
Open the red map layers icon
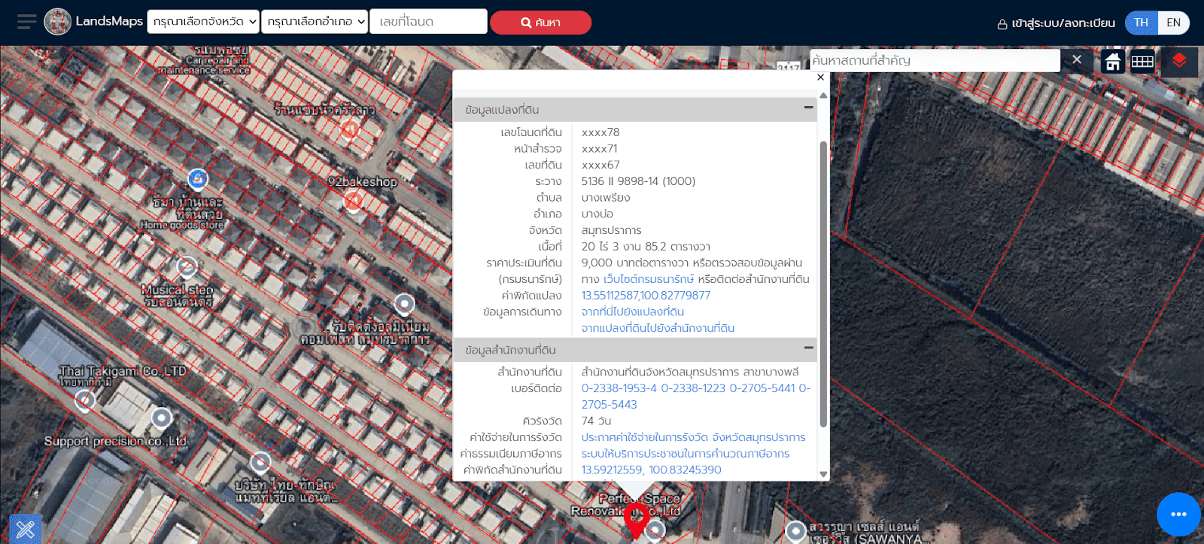(1179, 62)
